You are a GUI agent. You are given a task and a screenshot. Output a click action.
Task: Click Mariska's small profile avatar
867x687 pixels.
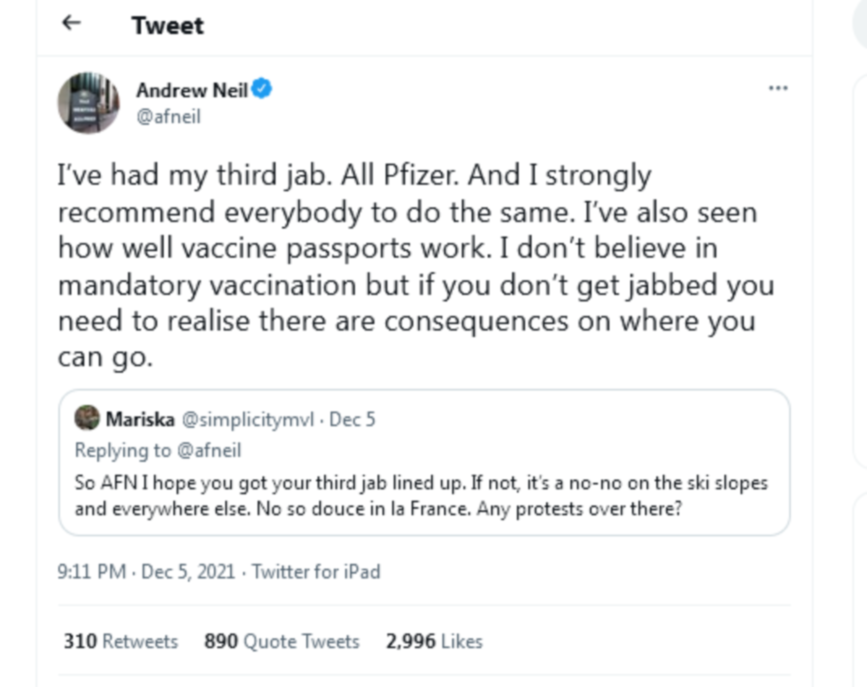coord(87,418)
